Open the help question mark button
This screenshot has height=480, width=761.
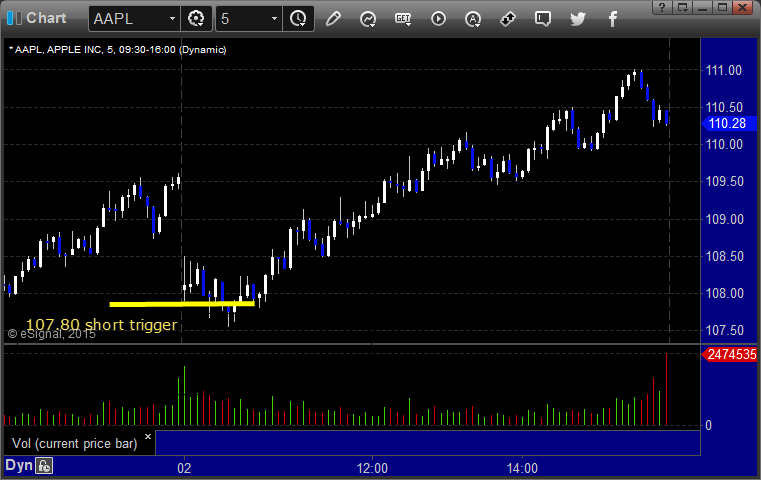pyautogui.click(x=662, y=7)
